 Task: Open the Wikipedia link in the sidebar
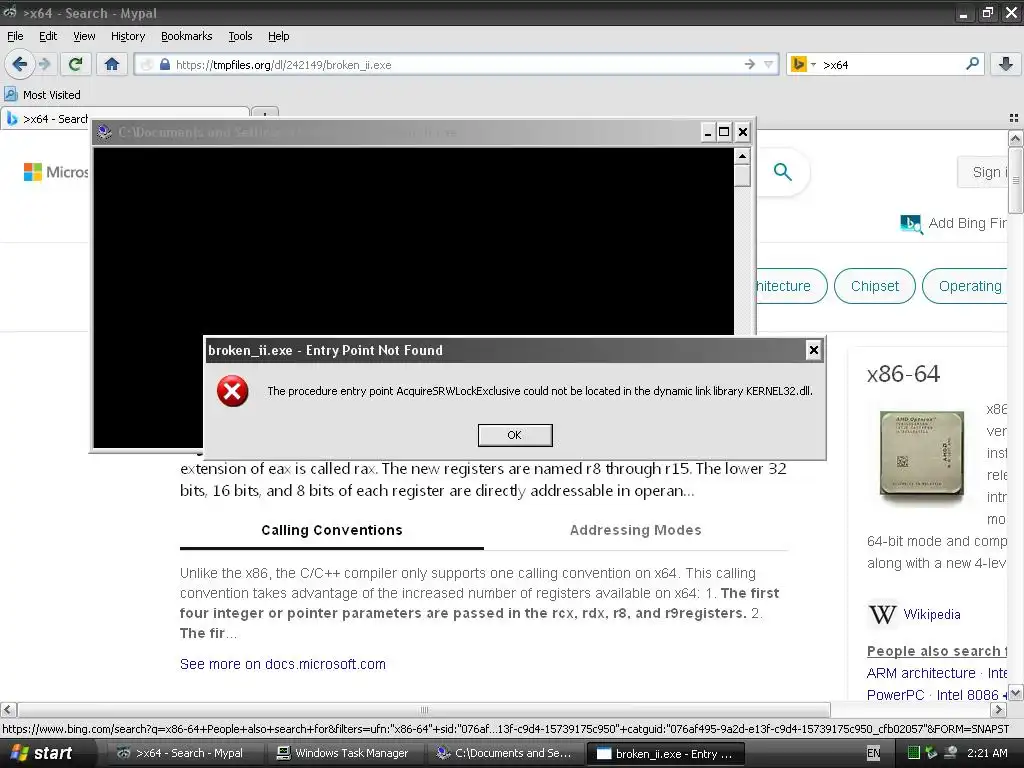(932, 615)
